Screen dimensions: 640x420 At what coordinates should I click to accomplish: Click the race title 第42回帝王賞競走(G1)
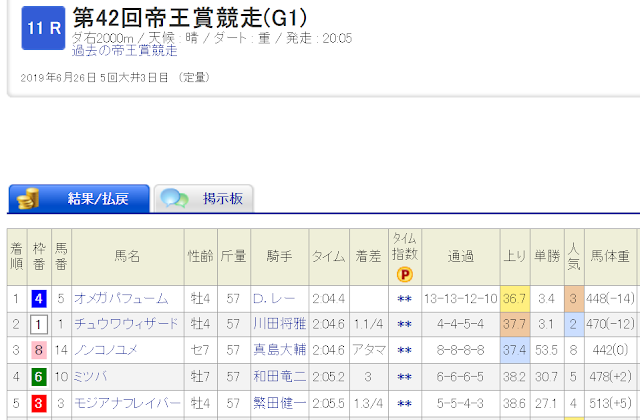point(190,18)
